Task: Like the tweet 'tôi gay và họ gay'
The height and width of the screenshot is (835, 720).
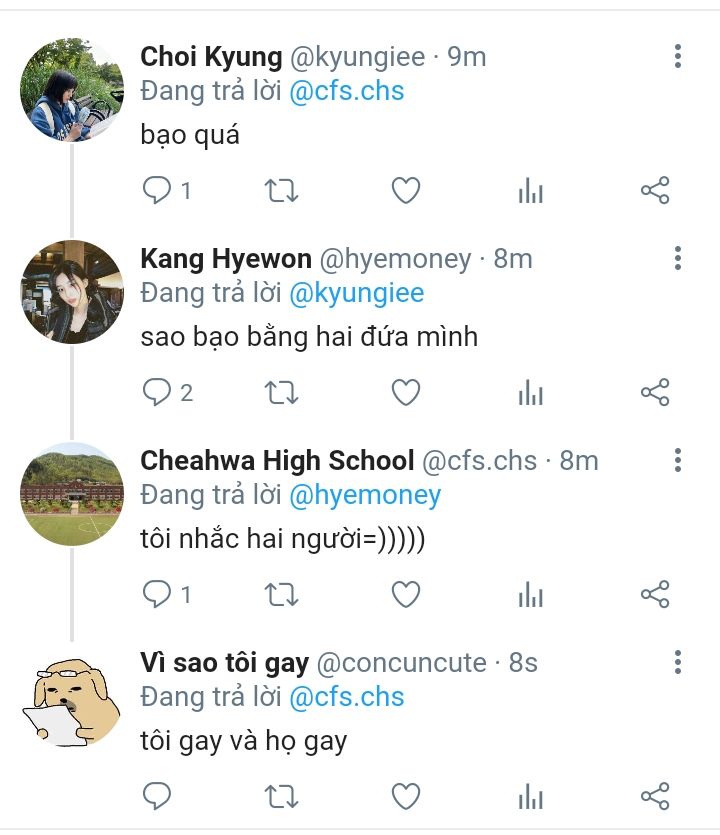Action: coord(405,796)
